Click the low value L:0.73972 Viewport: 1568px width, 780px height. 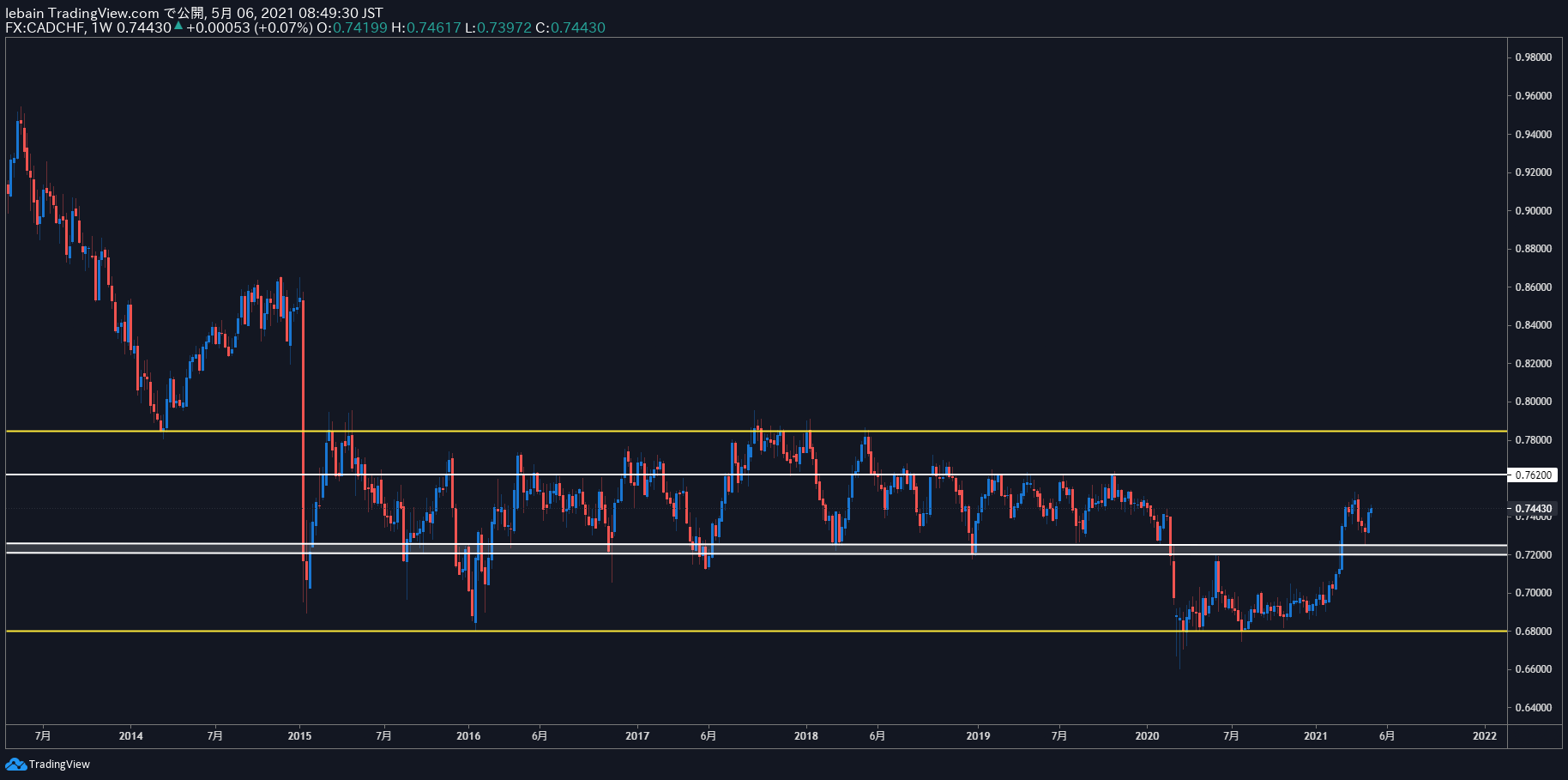pyautogui.click(x=498, y=27)
